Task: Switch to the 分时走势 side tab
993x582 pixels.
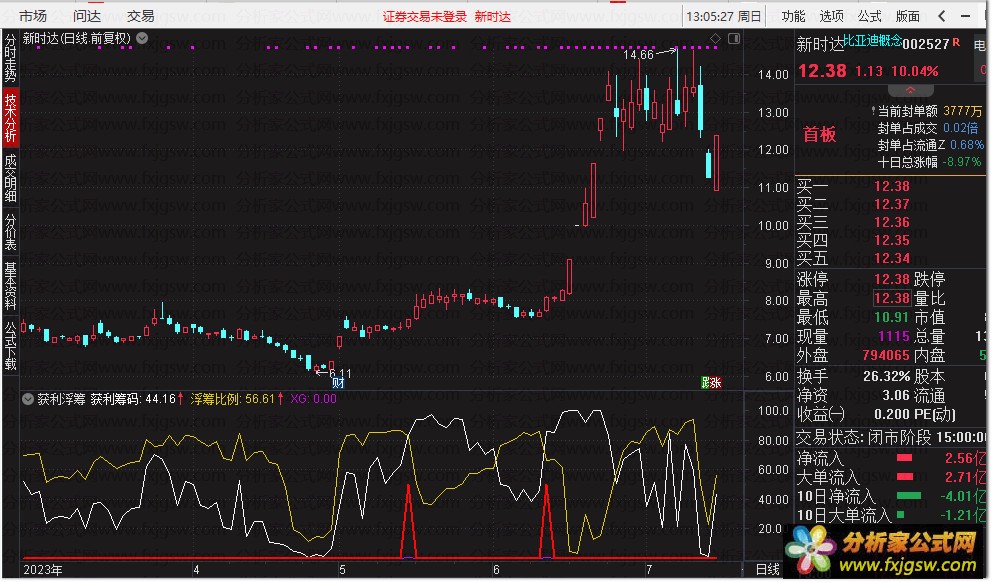Action: [x=10, y=58]
